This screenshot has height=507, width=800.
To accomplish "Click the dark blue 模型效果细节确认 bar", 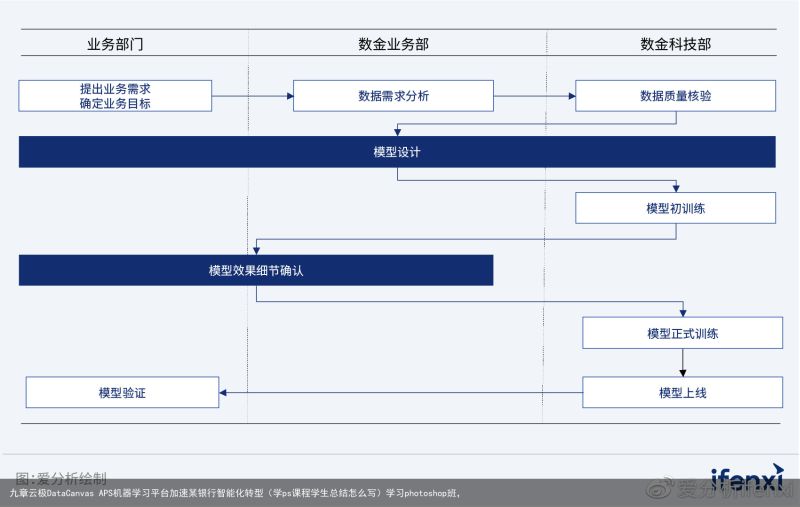I will (256, 270).
